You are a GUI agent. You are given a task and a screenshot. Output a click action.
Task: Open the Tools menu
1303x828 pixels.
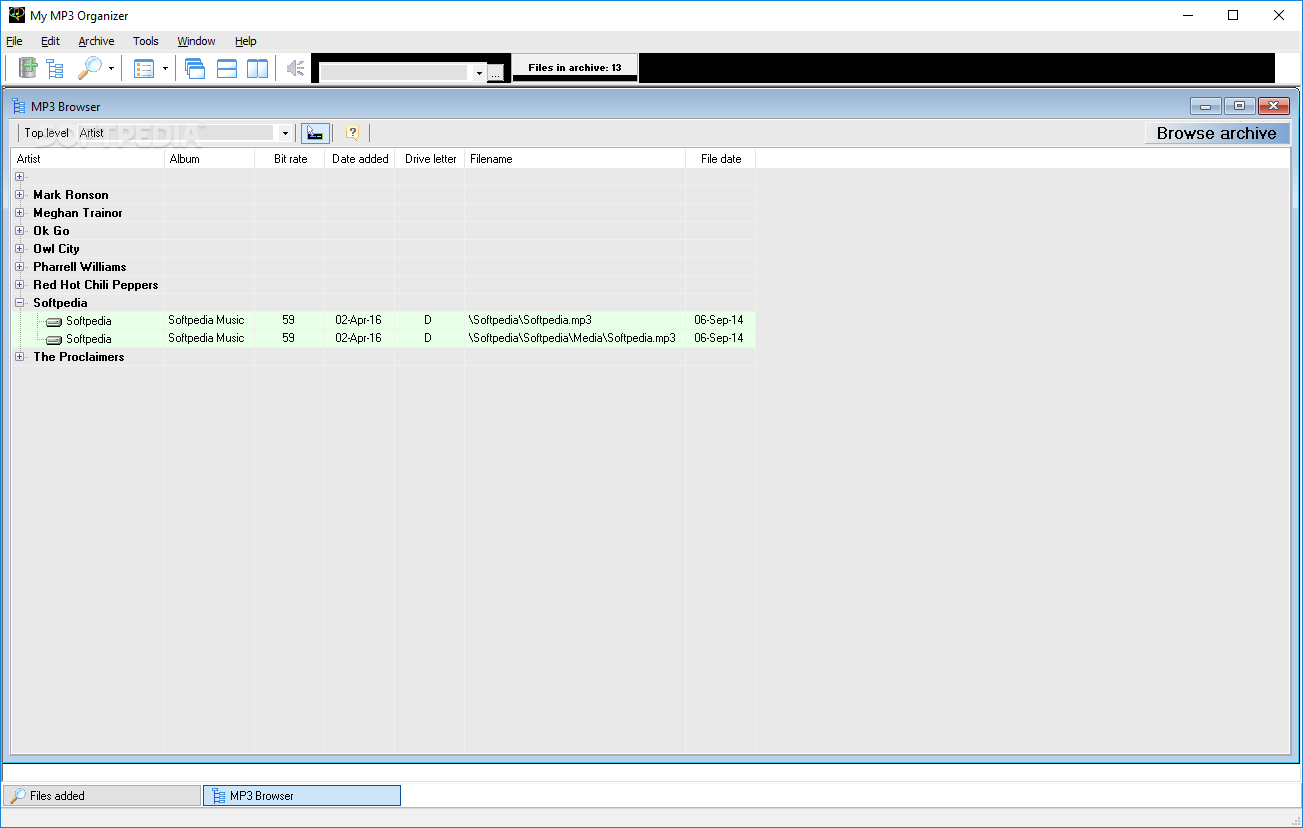click(x=146, y=41)
